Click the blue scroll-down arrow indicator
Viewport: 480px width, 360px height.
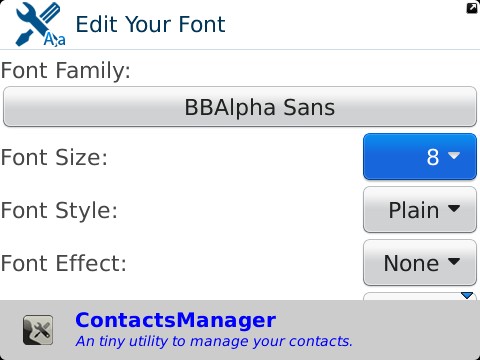click(x=467, y=295)
